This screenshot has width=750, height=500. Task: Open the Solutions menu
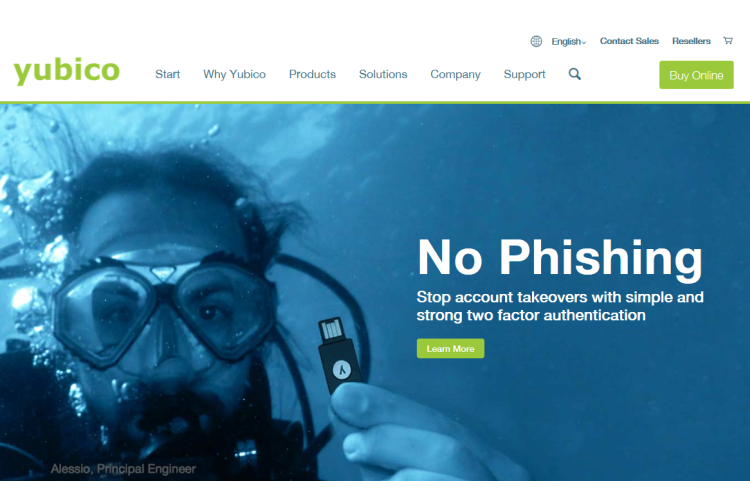click(383, 74)
